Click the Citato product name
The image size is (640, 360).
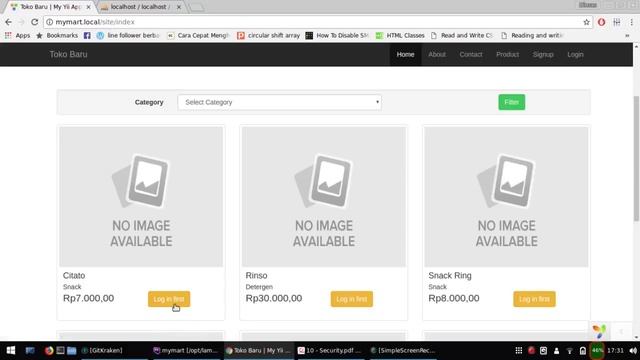point(74,276)
